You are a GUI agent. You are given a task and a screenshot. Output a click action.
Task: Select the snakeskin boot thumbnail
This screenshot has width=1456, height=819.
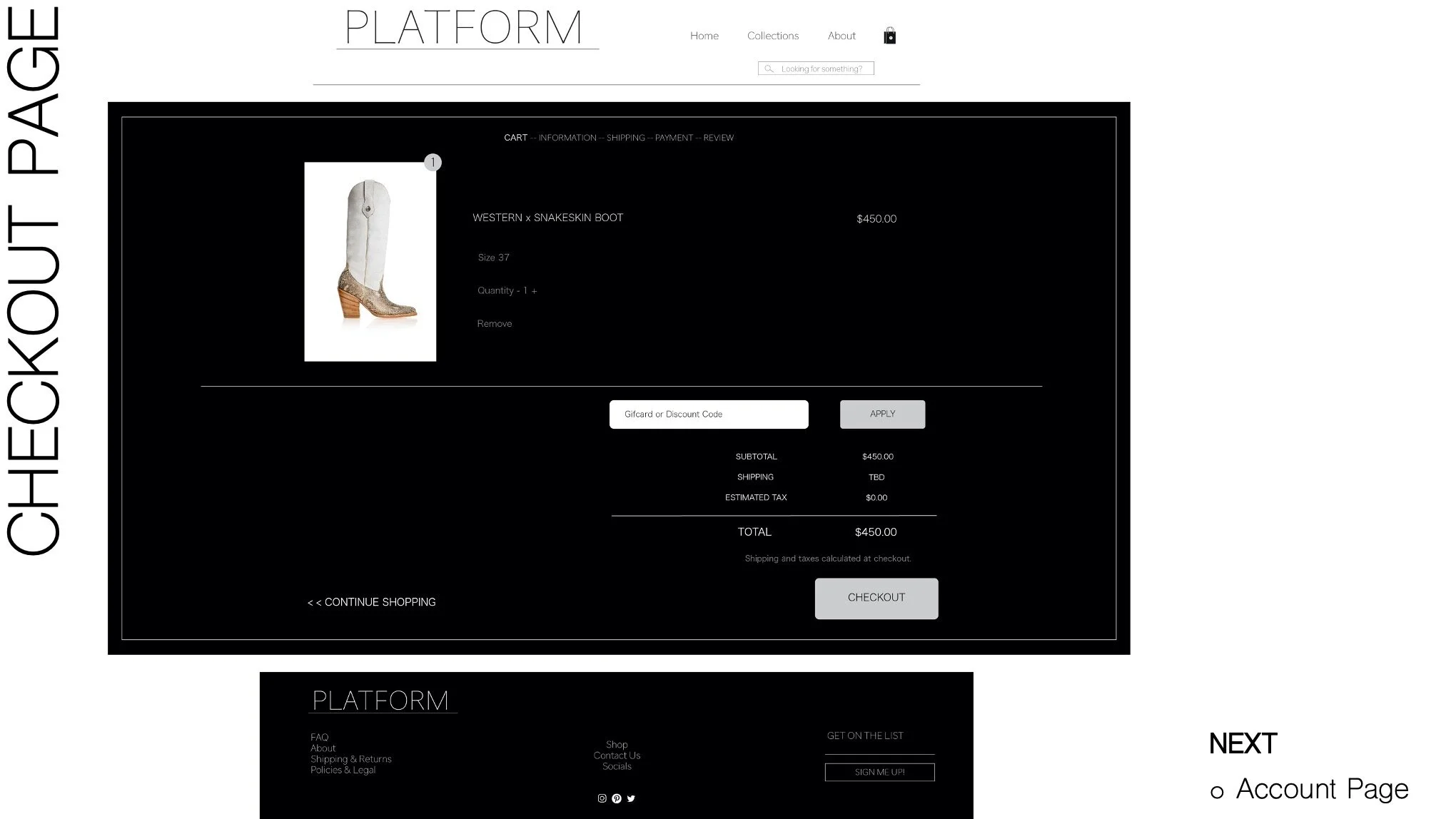pos(370,262)
